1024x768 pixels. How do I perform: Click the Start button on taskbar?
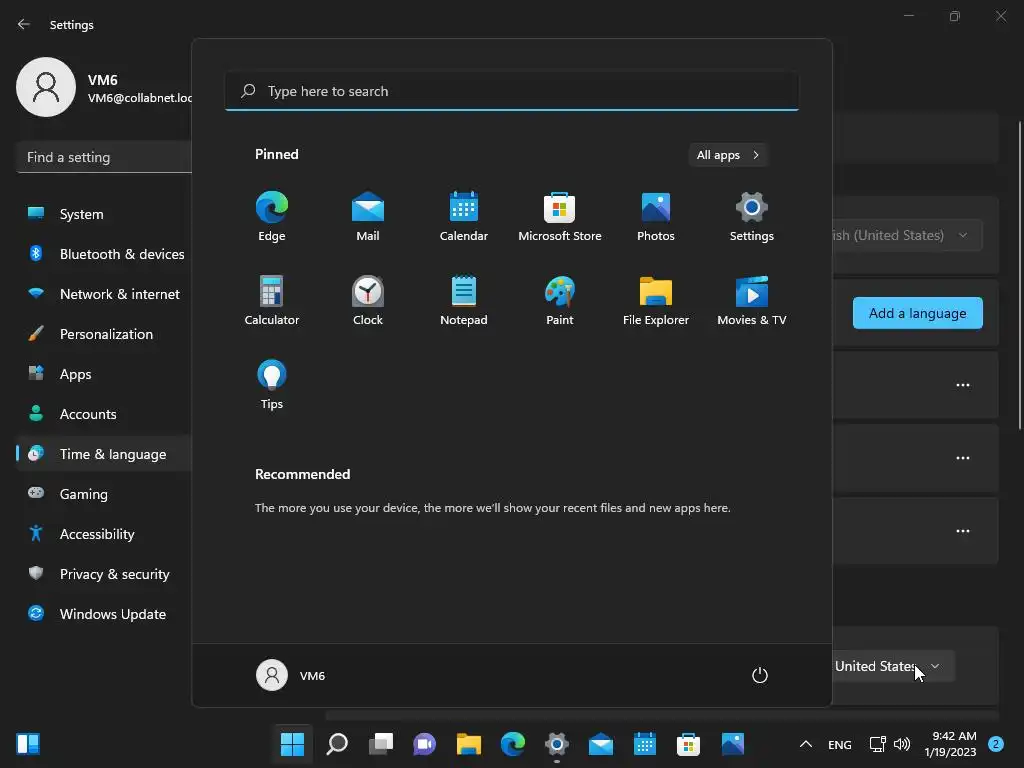292,744
